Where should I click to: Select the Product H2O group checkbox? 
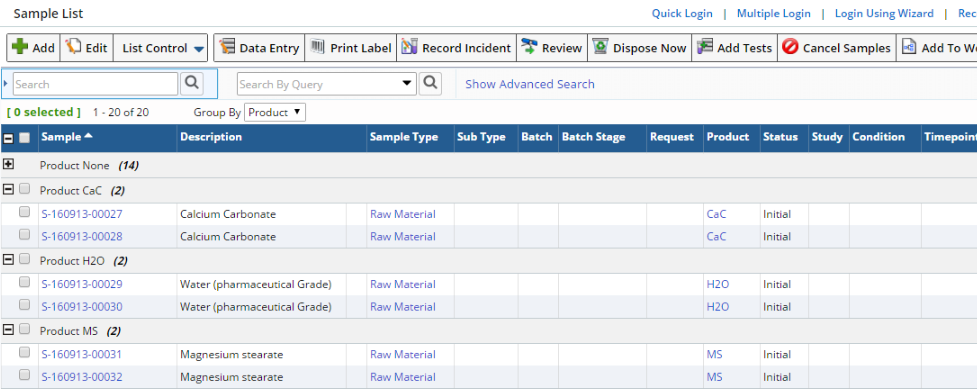click(24, 259)
